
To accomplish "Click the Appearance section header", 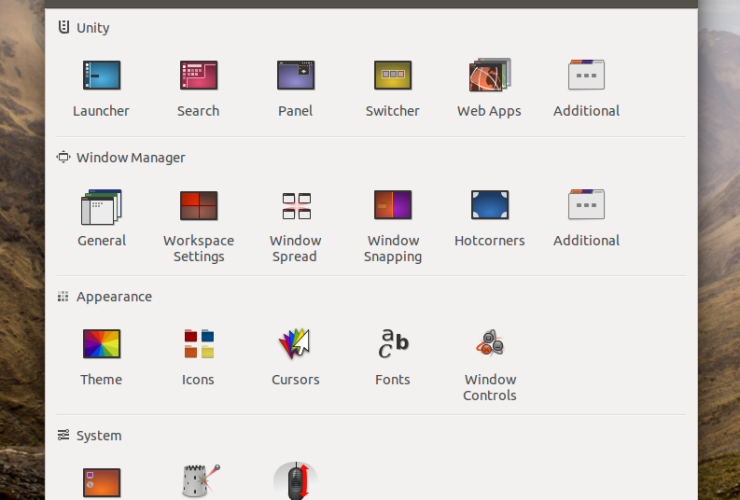I will coord(113,297).
